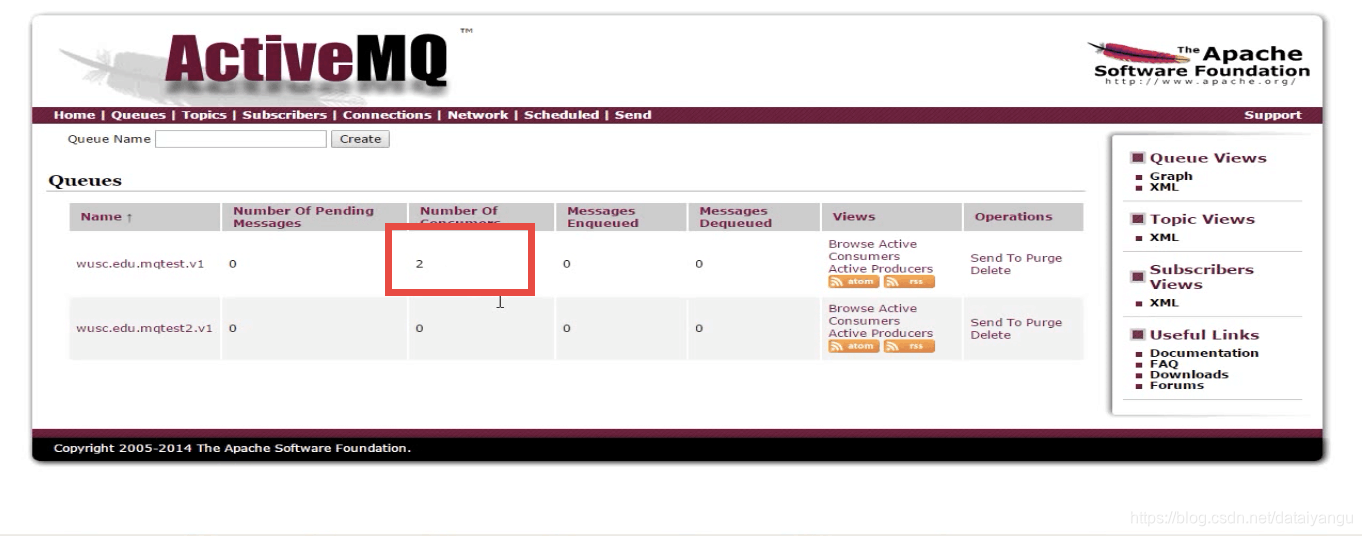Image resolution: width=1362 pixels, height=536 pixels.
Task: Go to the Home menu
Action: point(74,115)
